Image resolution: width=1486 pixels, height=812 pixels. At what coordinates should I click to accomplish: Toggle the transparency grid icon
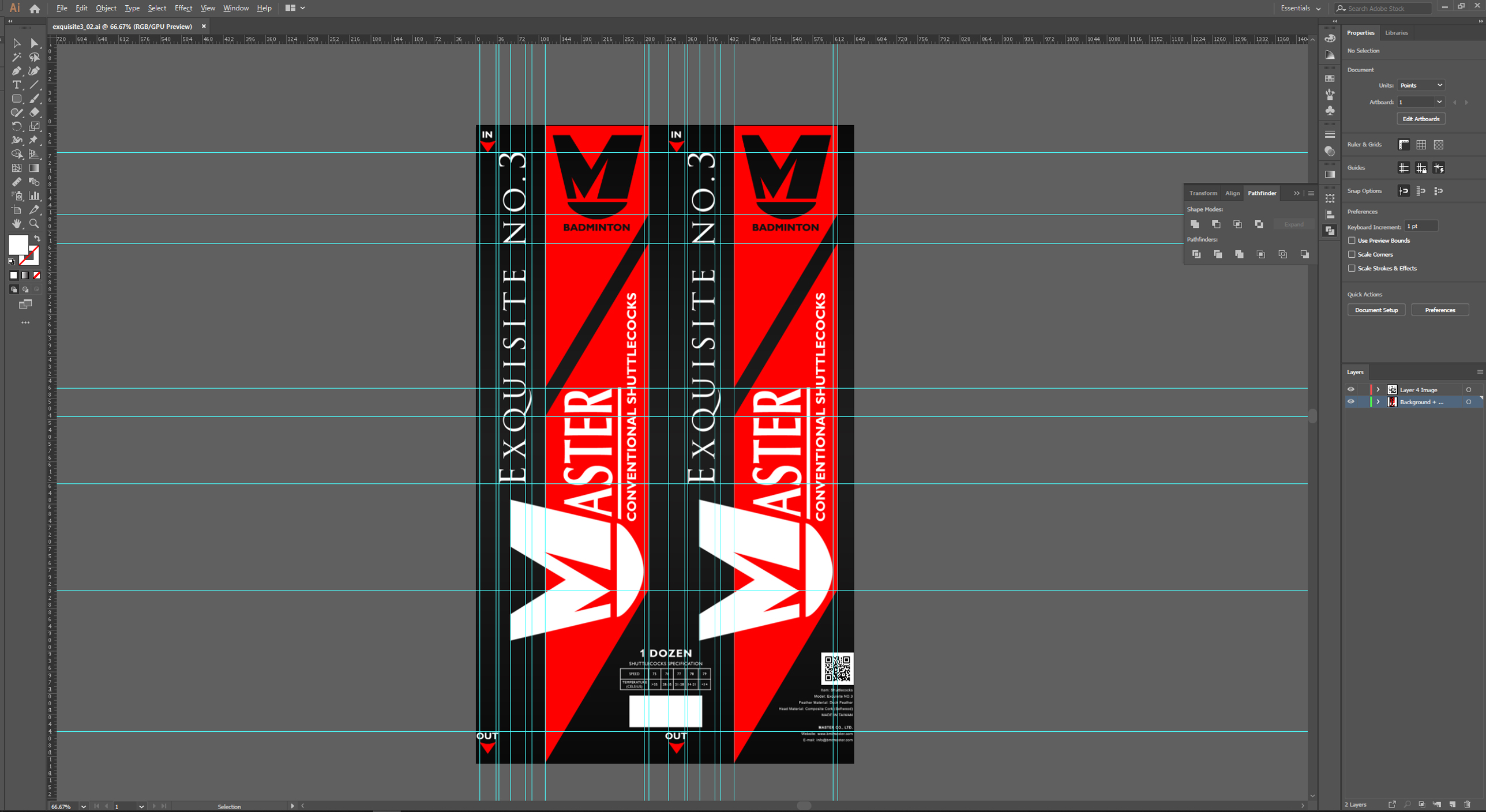coord(1439,145)
